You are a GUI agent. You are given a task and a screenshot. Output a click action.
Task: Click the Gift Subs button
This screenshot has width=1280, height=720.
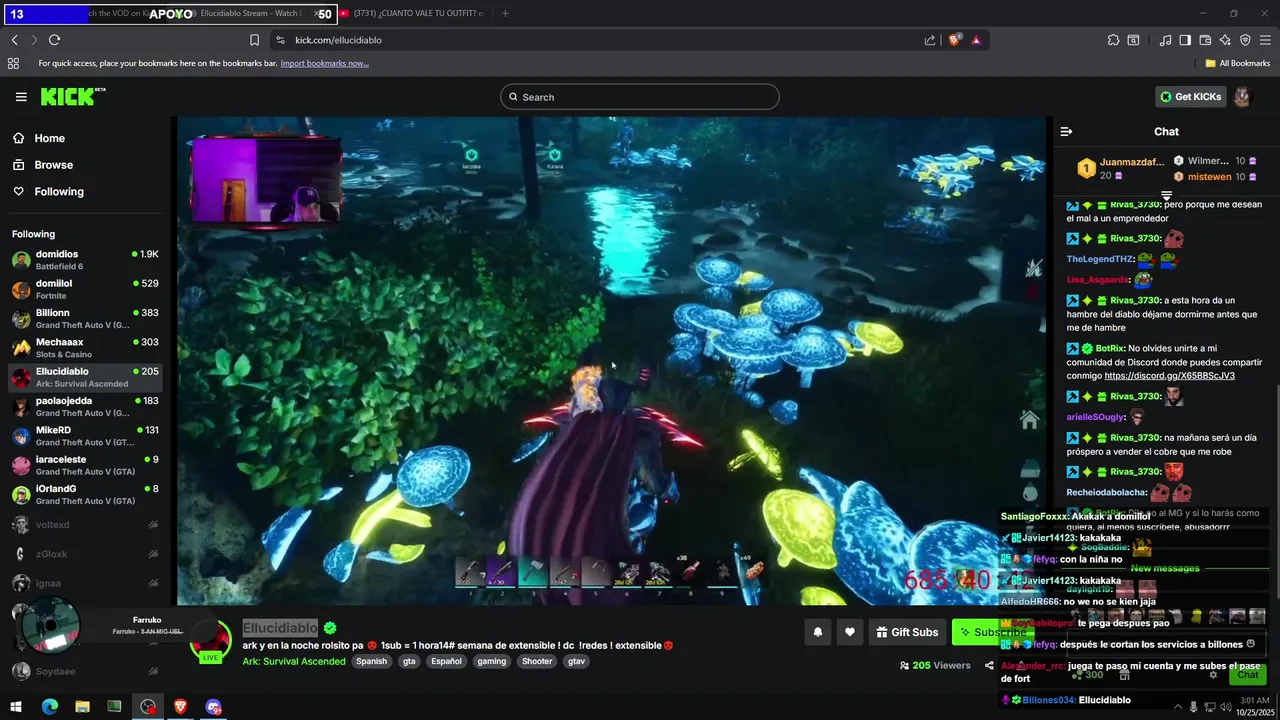click(907, 632)
